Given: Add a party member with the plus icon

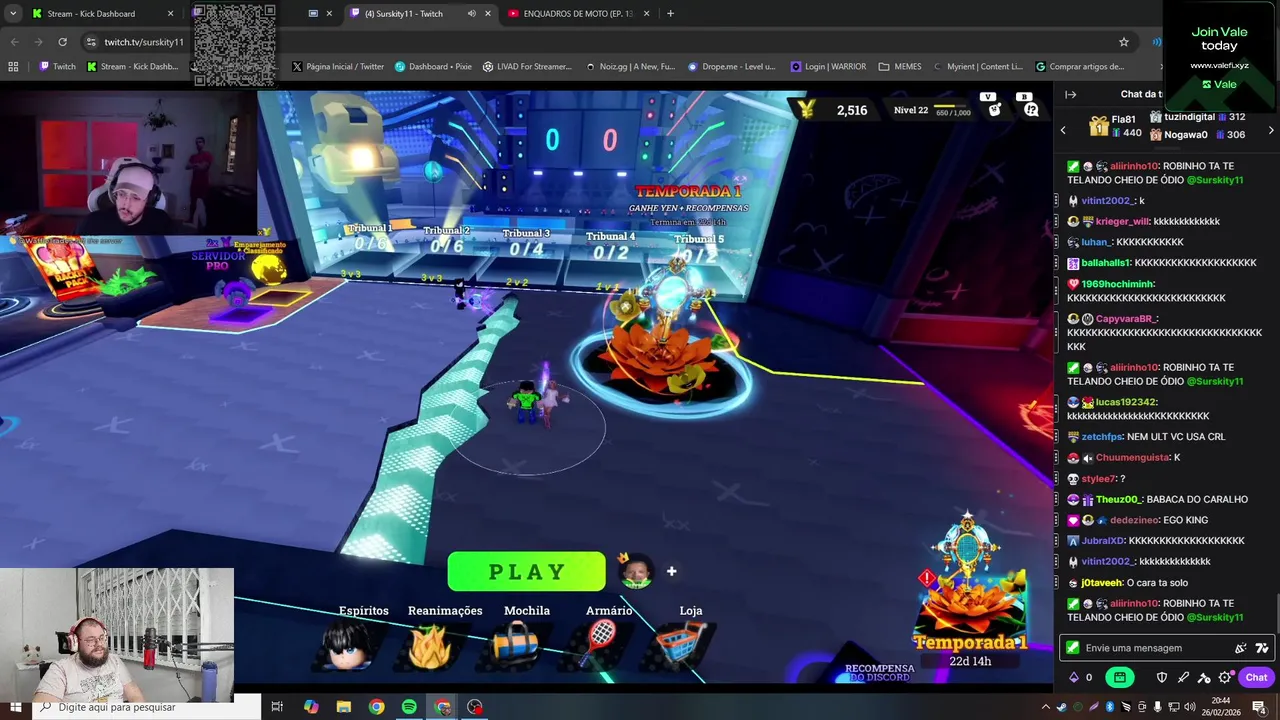Looking at the screenshot, I should [x=672, y=571].
